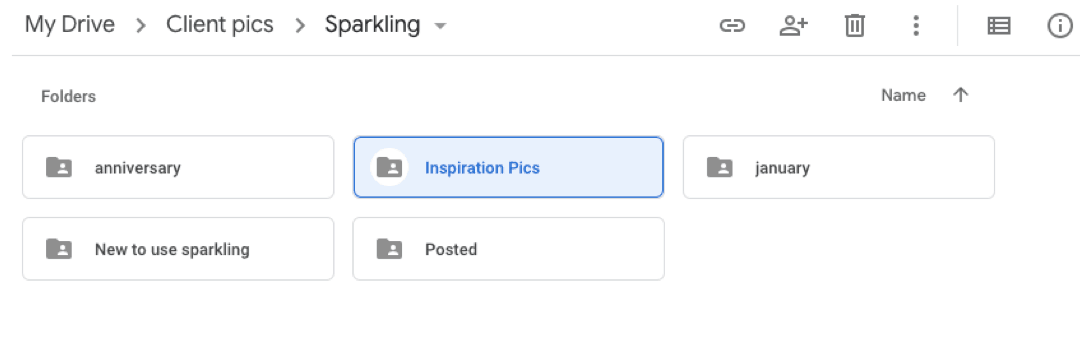Image resolution: width=1080 pixels, height=361 pixels.
Task: Click the shared folder icon on anniversary
Action: [59, 167]
